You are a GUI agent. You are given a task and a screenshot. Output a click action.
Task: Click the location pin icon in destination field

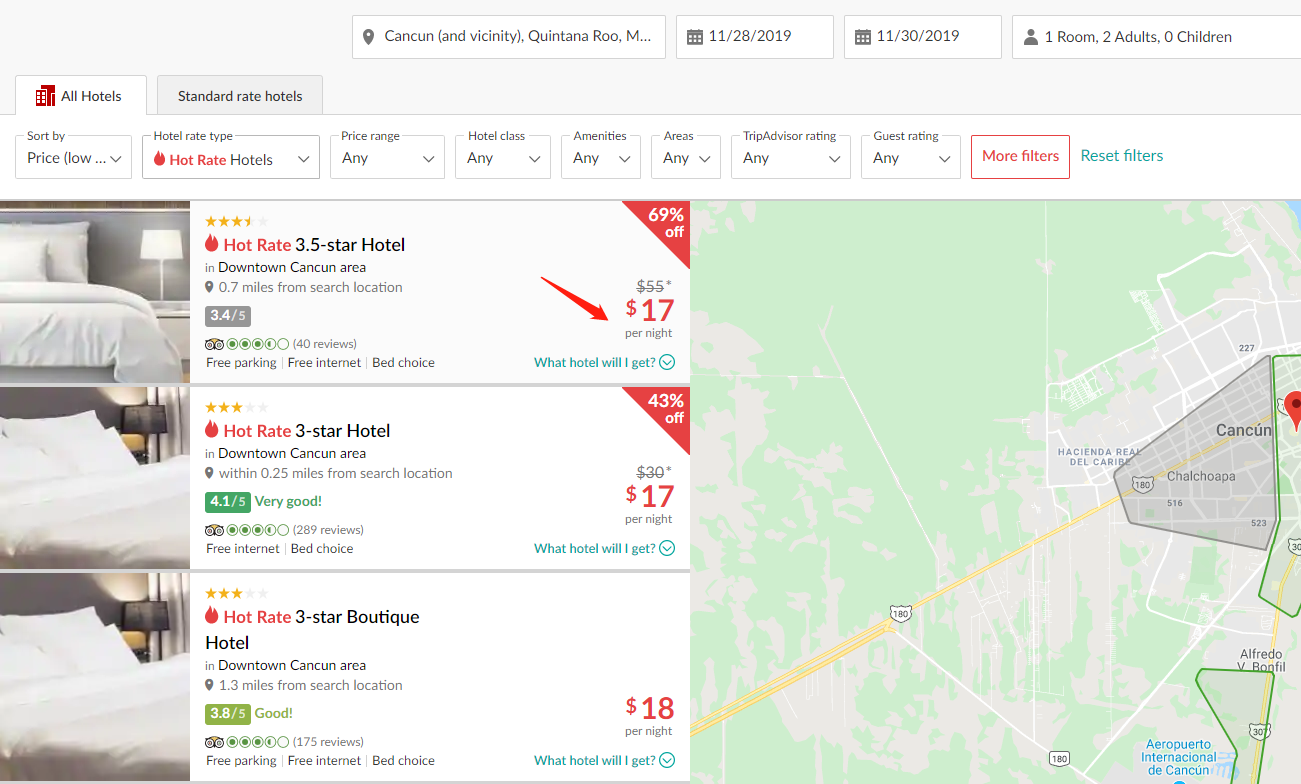click(x=370, y=36)
